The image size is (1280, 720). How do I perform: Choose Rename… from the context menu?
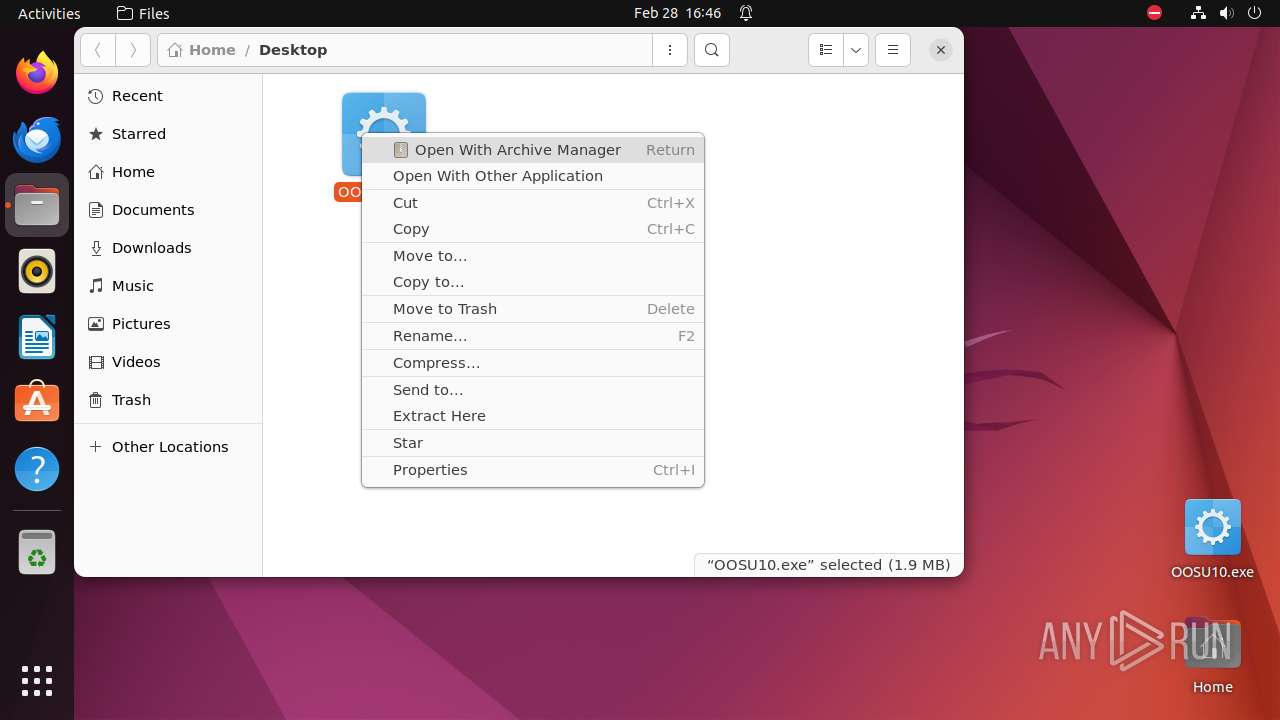point(533,336)
